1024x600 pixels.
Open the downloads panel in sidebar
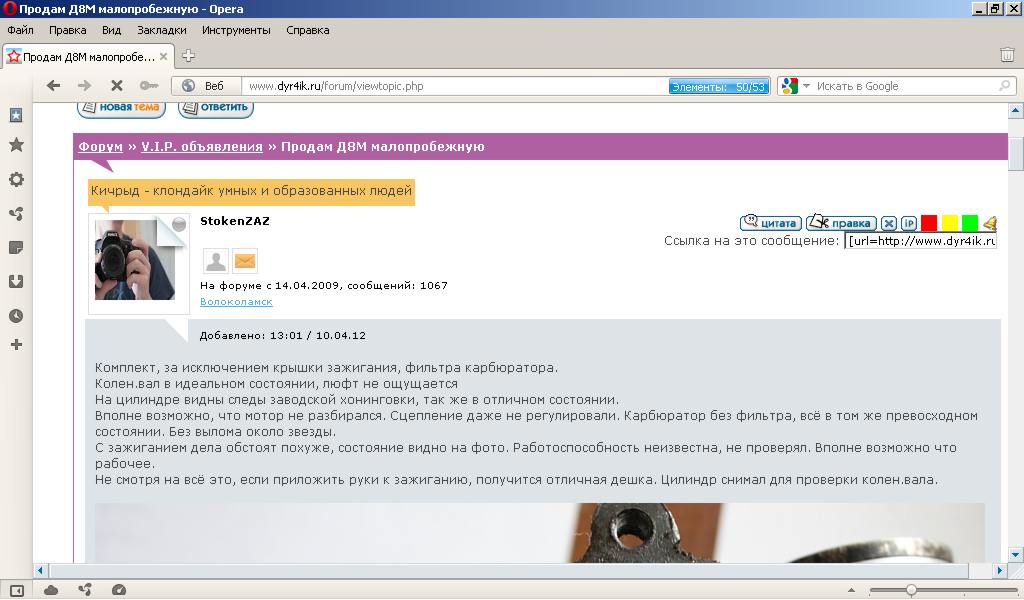[16, 281]
